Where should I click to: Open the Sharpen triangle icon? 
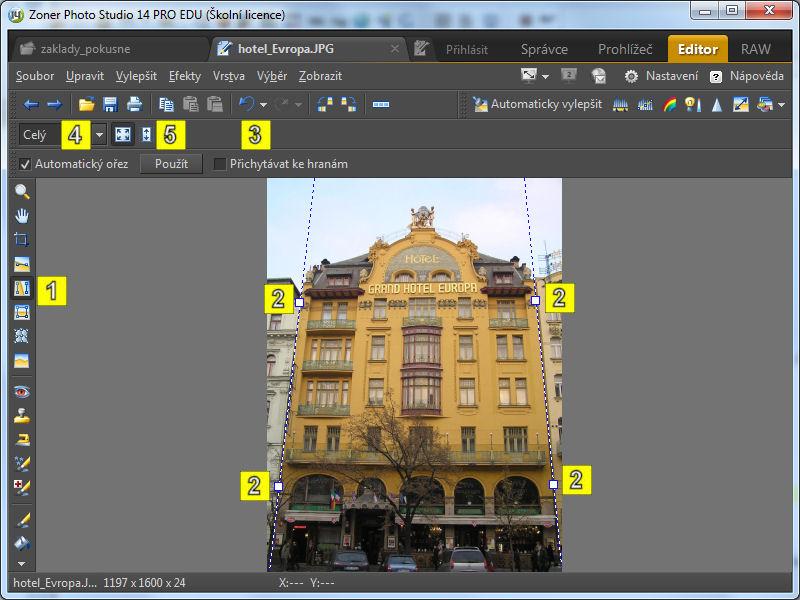tap(717, 105)
